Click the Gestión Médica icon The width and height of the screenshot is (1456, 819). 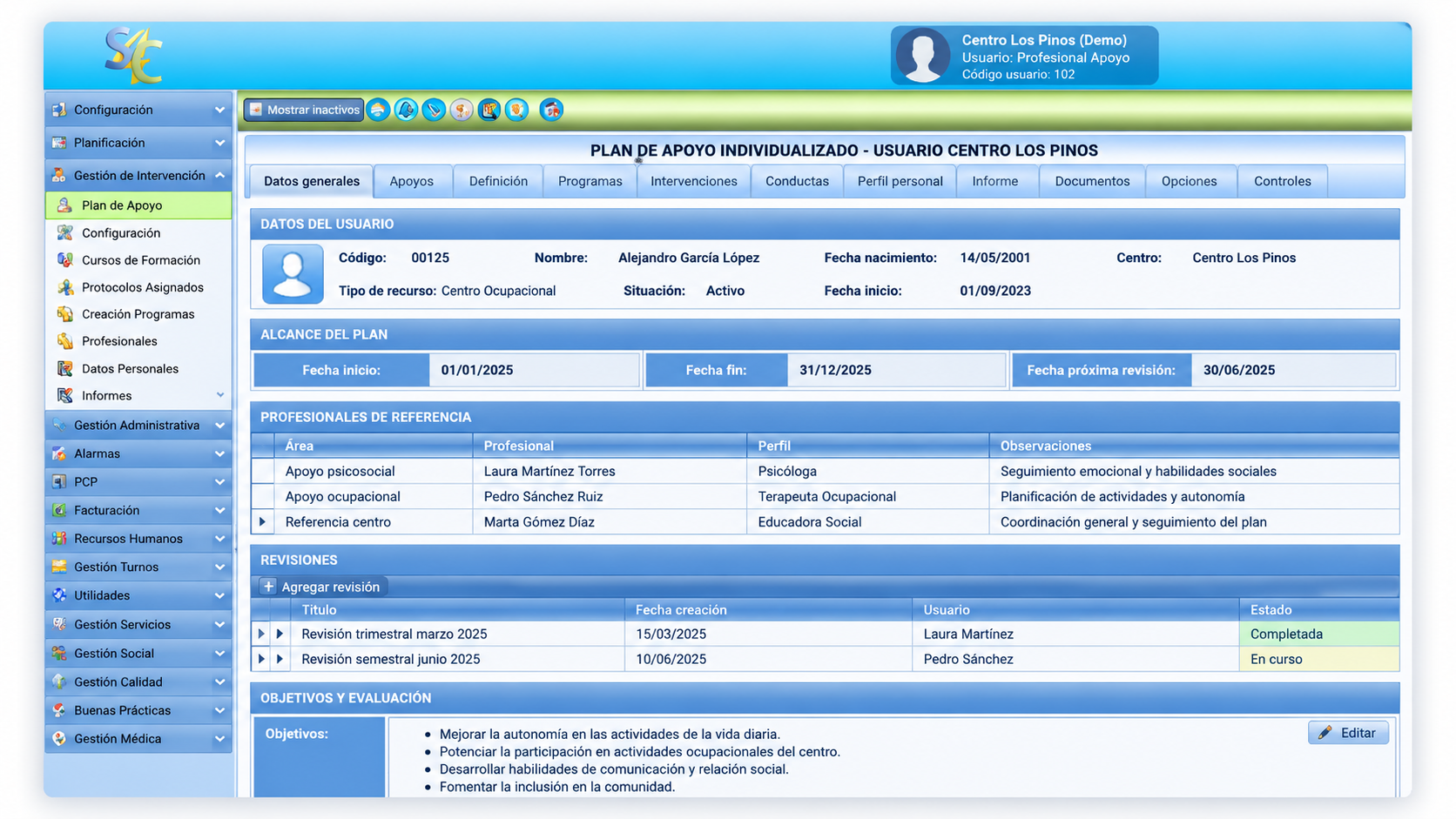(x=59, y=738)
